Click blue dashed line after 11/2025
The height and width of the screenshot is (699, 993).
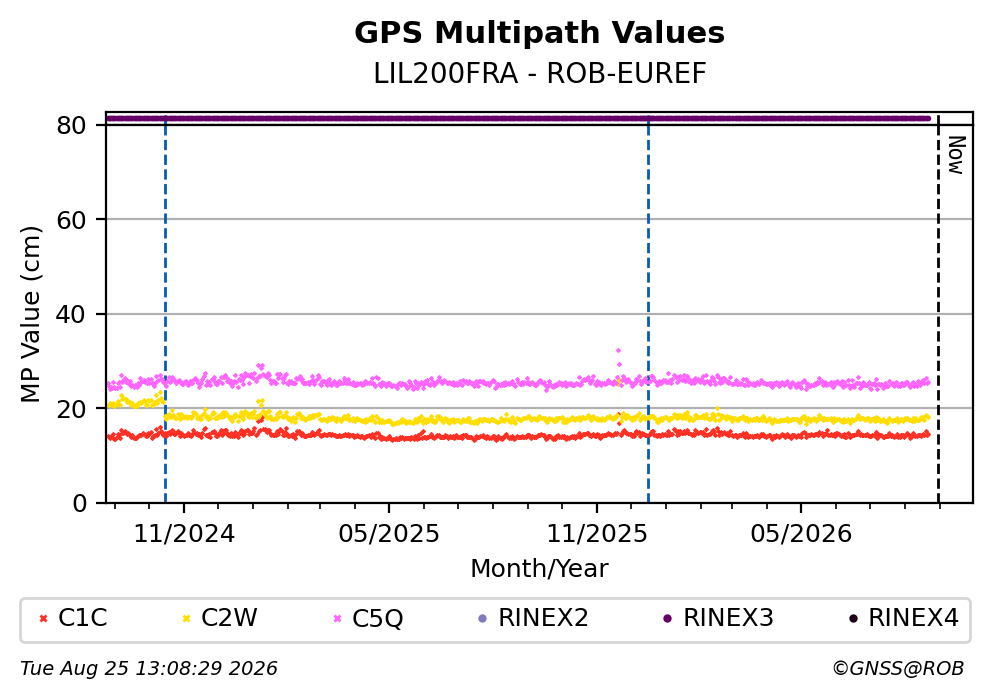[x=648, y=310]
